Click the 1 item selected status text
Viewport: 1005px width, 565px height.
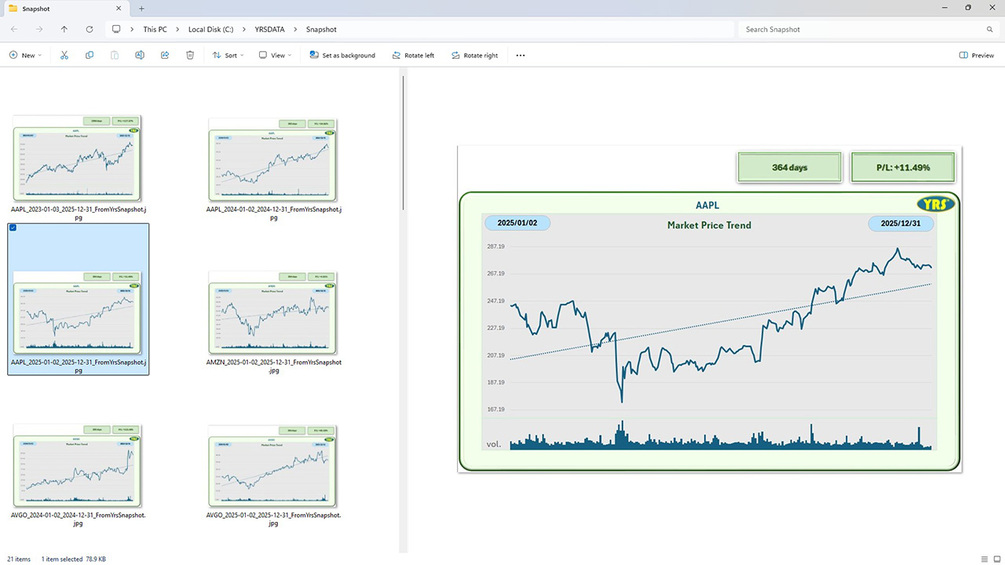(62, 559)
